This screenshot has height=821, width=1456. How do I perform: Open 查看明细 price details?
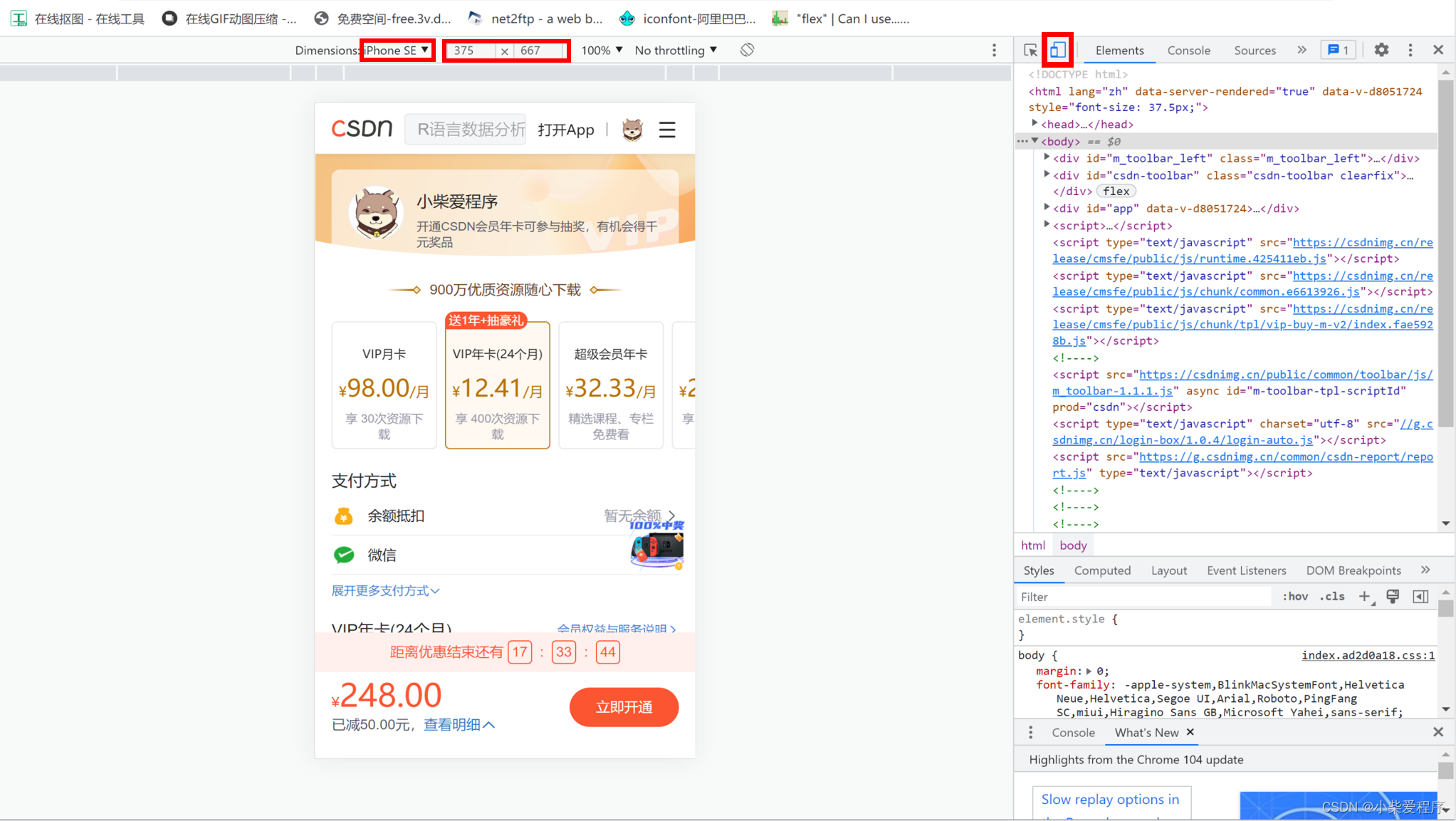(459, 724)
